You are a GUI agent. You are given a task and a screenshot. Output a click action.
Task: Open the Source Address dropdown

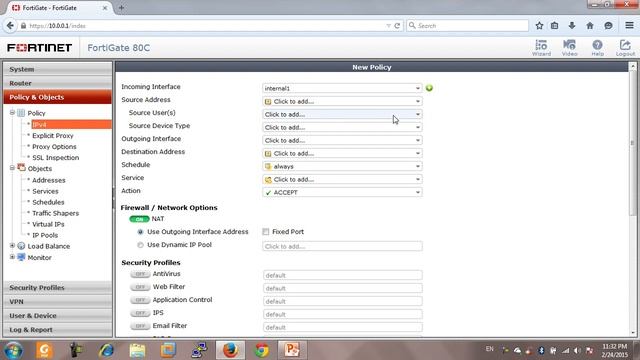[x=342, y=101]
